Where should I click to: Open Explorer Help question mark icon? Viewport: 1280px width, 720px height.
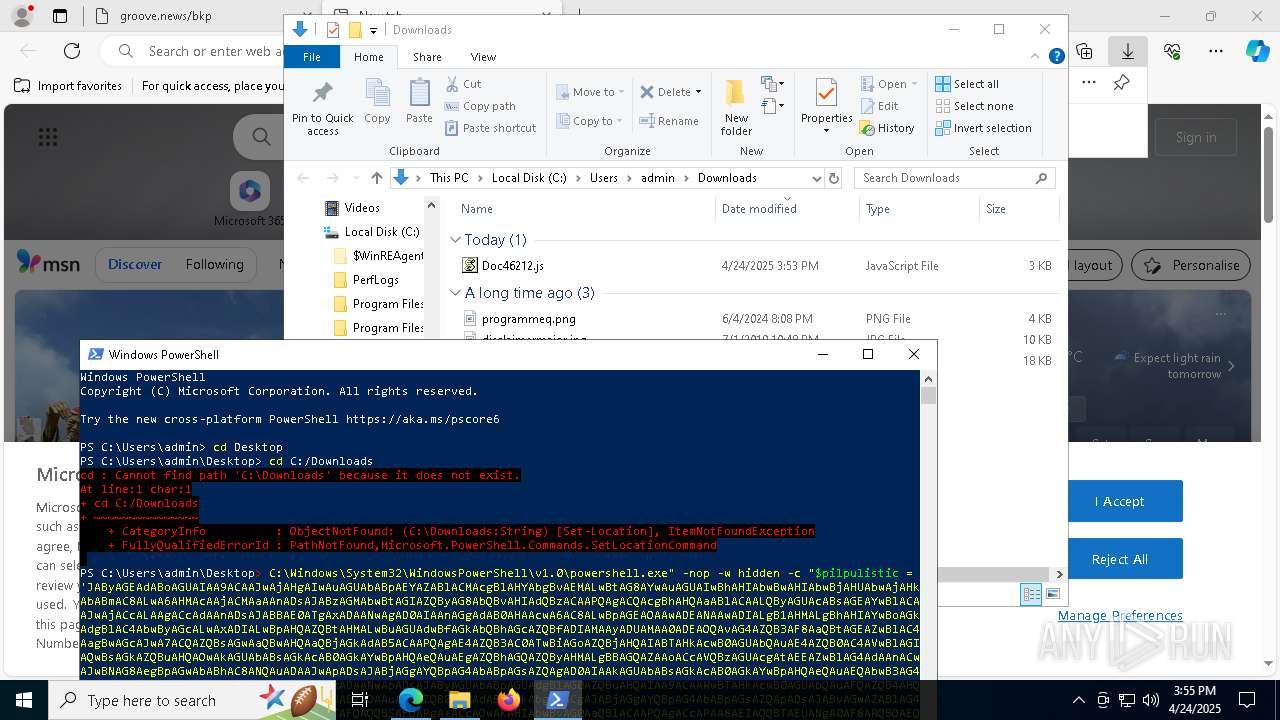(x=1056, y=57)
